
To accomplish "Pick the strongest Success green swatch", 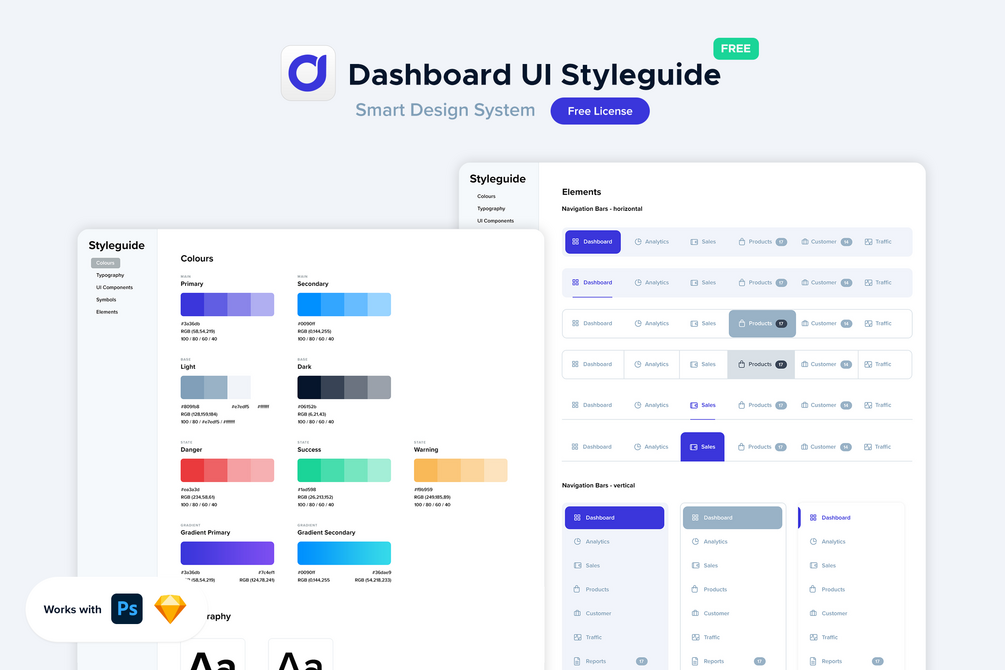I will pyautogui.click(x=309, y=470).
